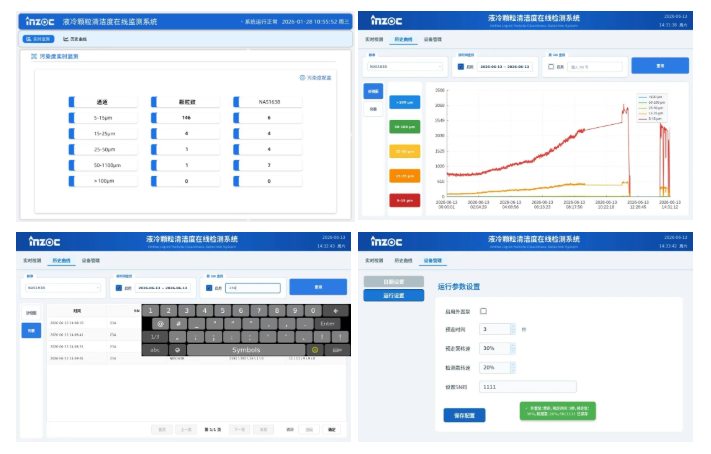711x454 pixels.
Task: Select 运行设置 sidebar button in settings
Action: [x=394, y=295]
